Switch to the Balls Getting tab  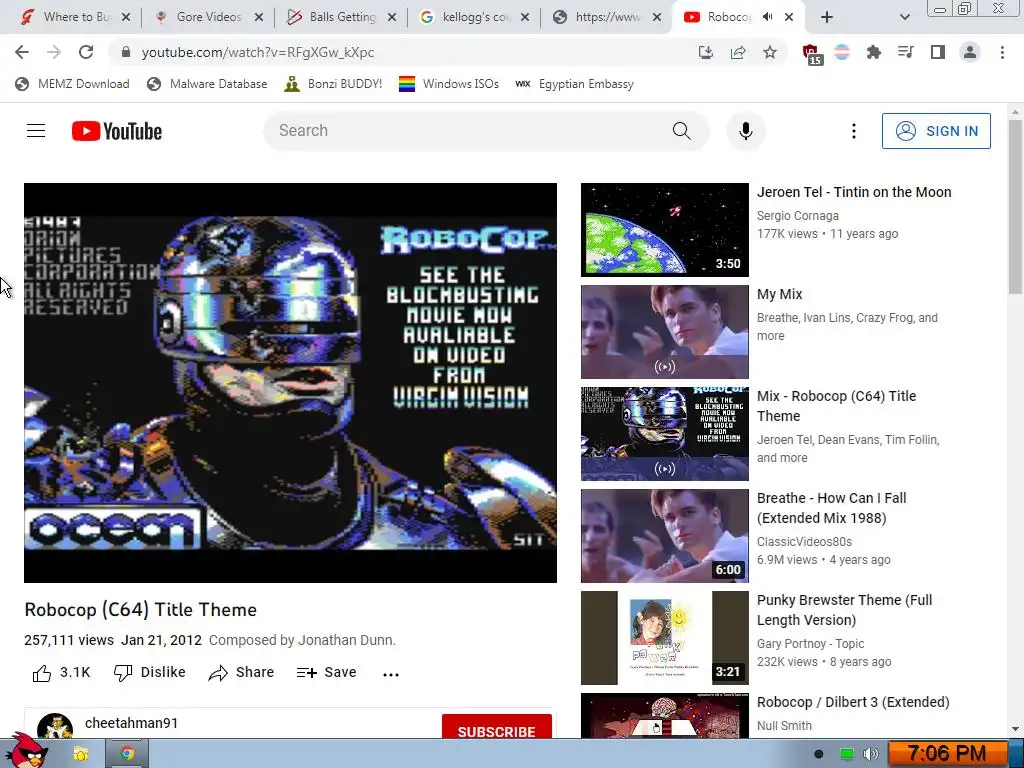[x=333, y=17]
